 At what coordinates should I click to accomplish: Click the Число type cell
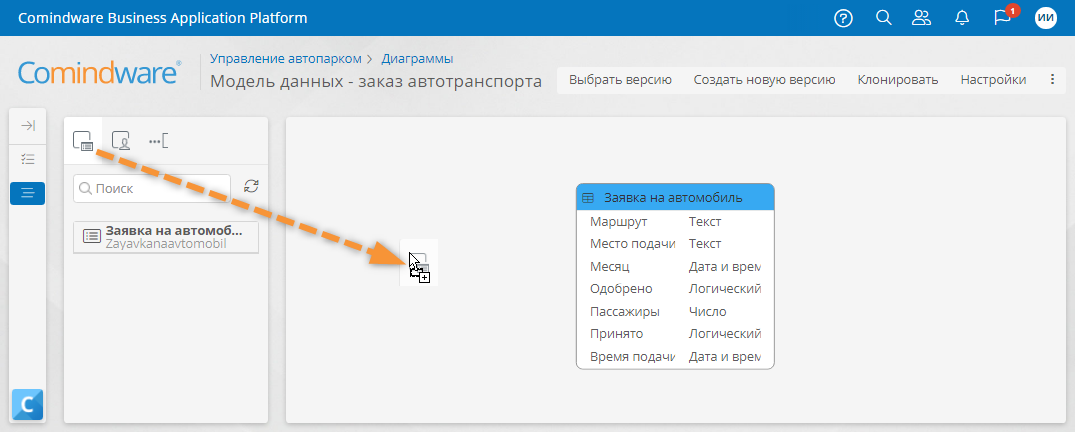[x=708, y=311]
